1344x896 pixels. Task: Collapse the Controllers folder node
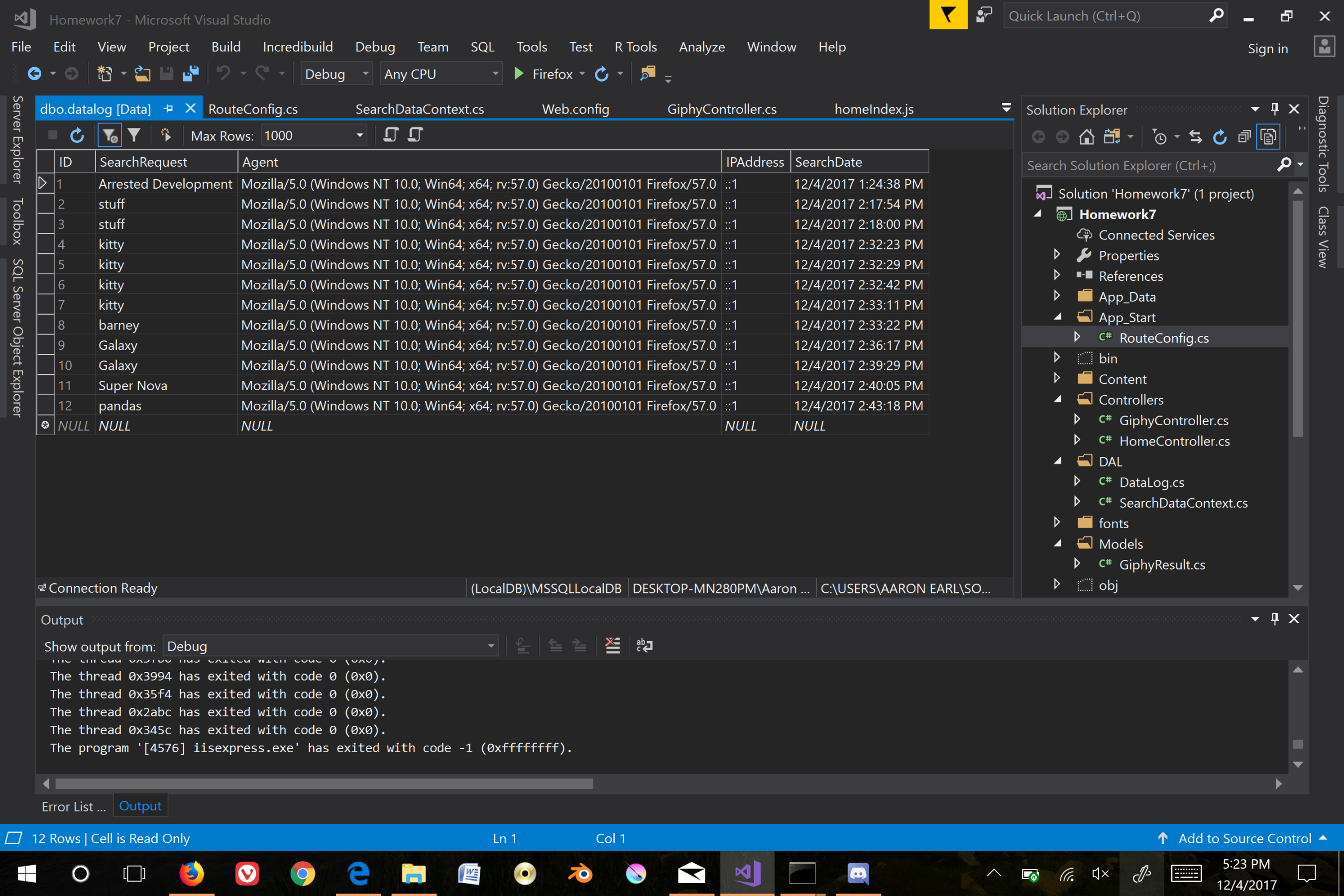pos(1057,399)
